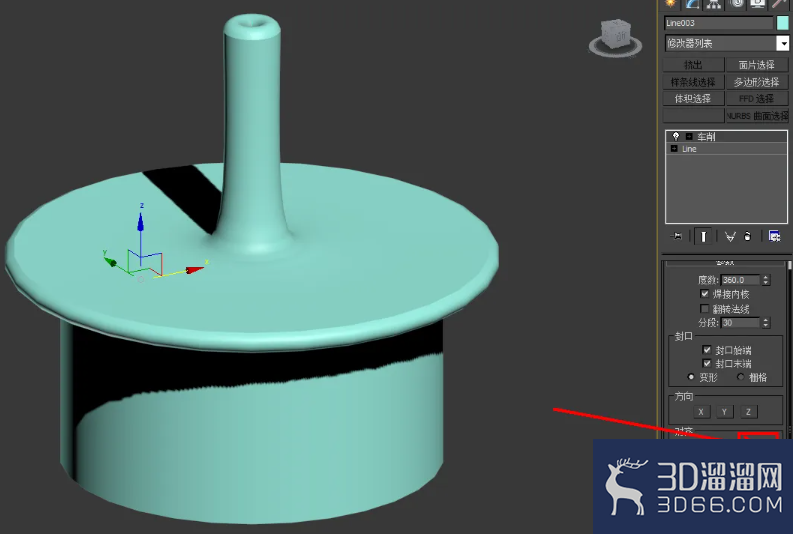The width and height of the screenshot is (793, 534).
Task: Click the 度数 360.0 value field
Action: coord(740,280)
